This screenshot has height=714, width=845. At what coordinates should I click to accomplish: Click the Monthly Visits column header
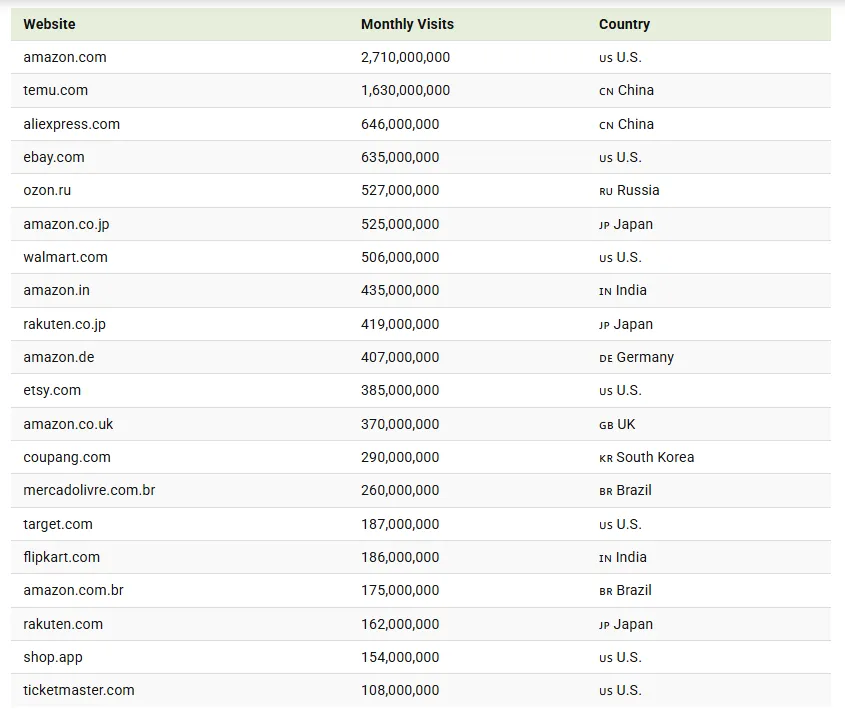point(407,24)
